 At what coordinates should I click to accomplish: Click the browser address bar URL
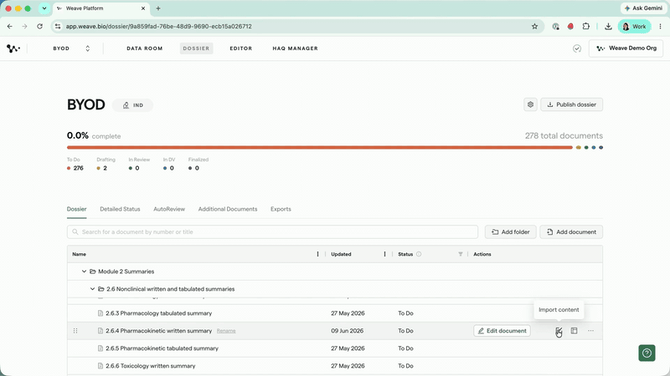tap(159, 26)
